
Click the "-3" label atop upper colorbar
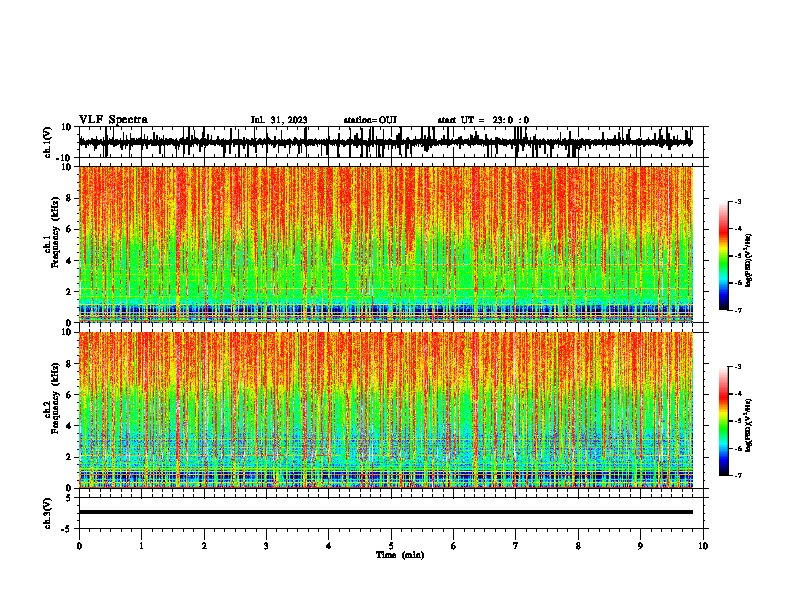point(737,201)
